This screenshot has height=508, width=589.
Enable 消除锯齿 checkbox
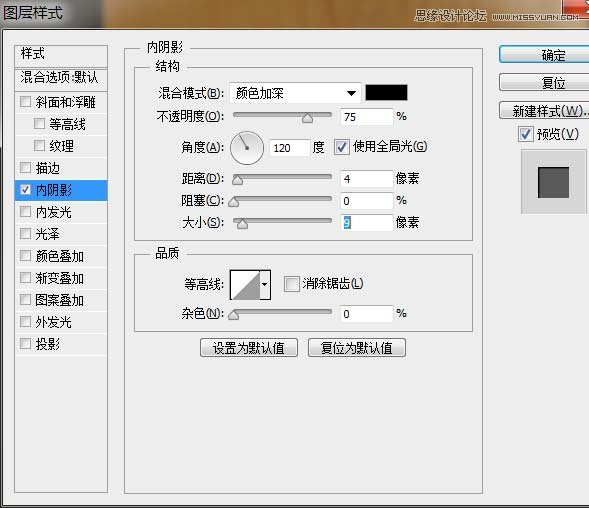coord(291,284)
